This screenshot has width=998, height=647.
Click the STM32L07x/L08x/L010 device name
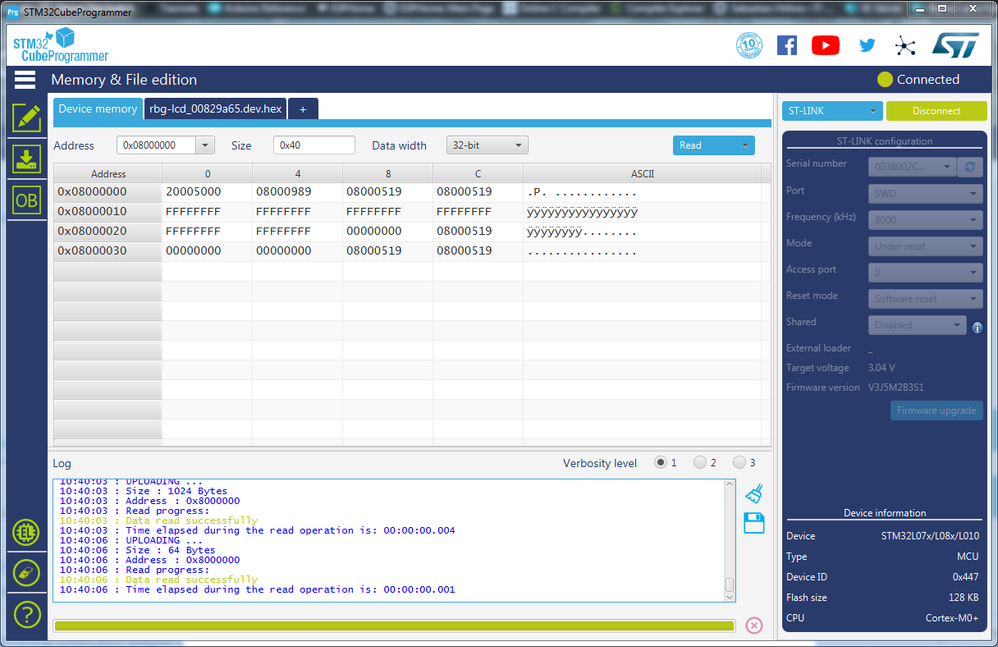click(930, 536)
